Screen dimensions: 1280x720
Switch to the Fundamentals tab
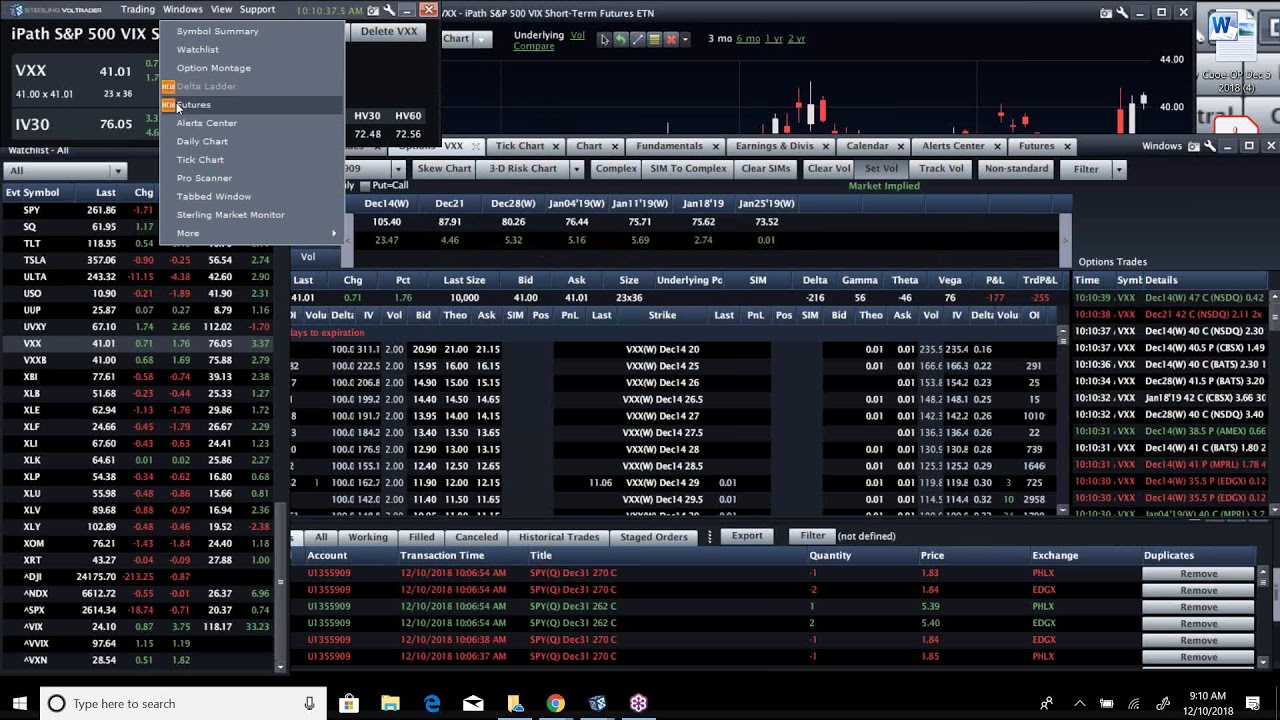[669, 146]
